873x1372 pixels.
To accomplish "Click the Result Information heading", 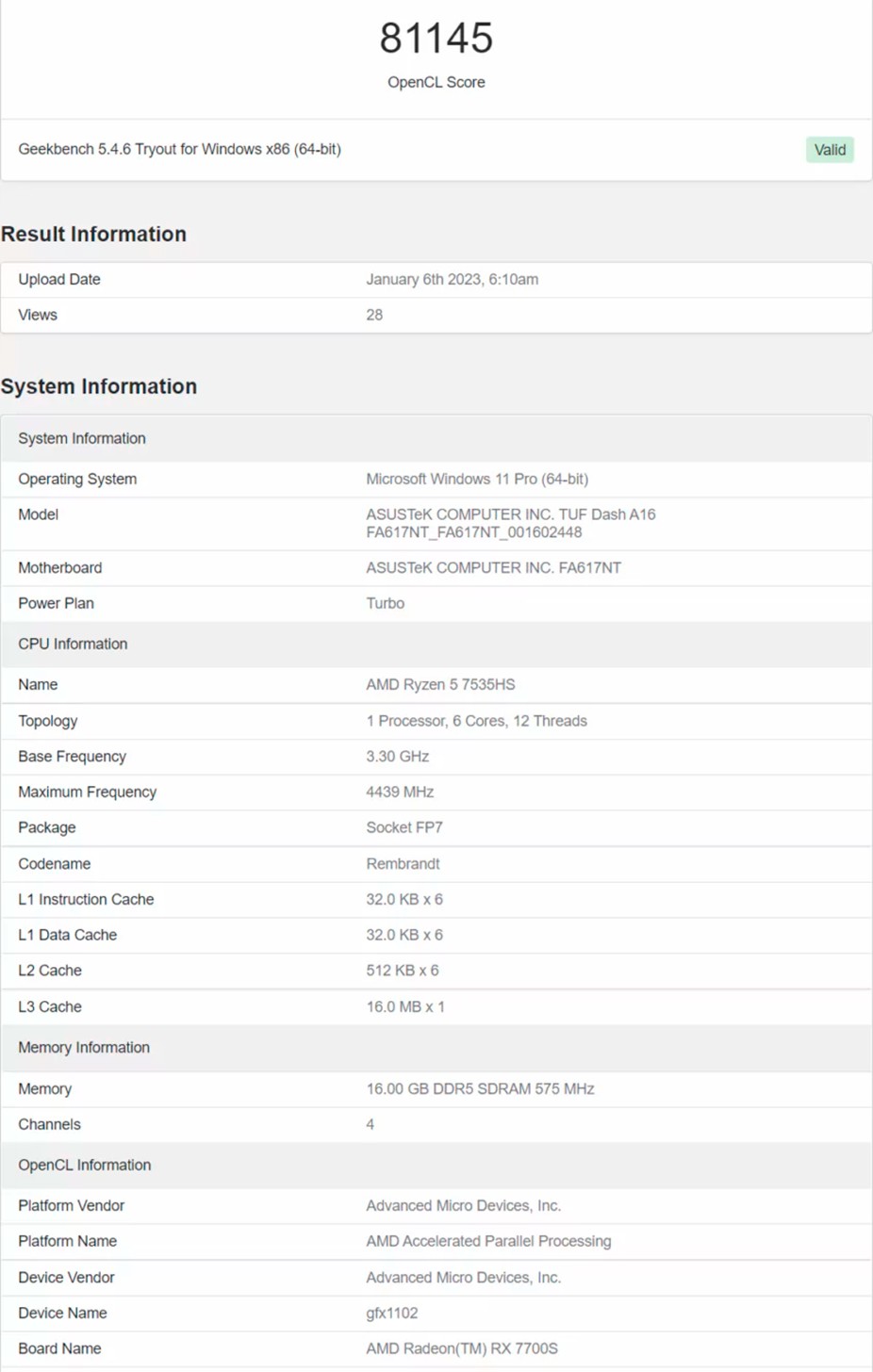I will (93, 234).
